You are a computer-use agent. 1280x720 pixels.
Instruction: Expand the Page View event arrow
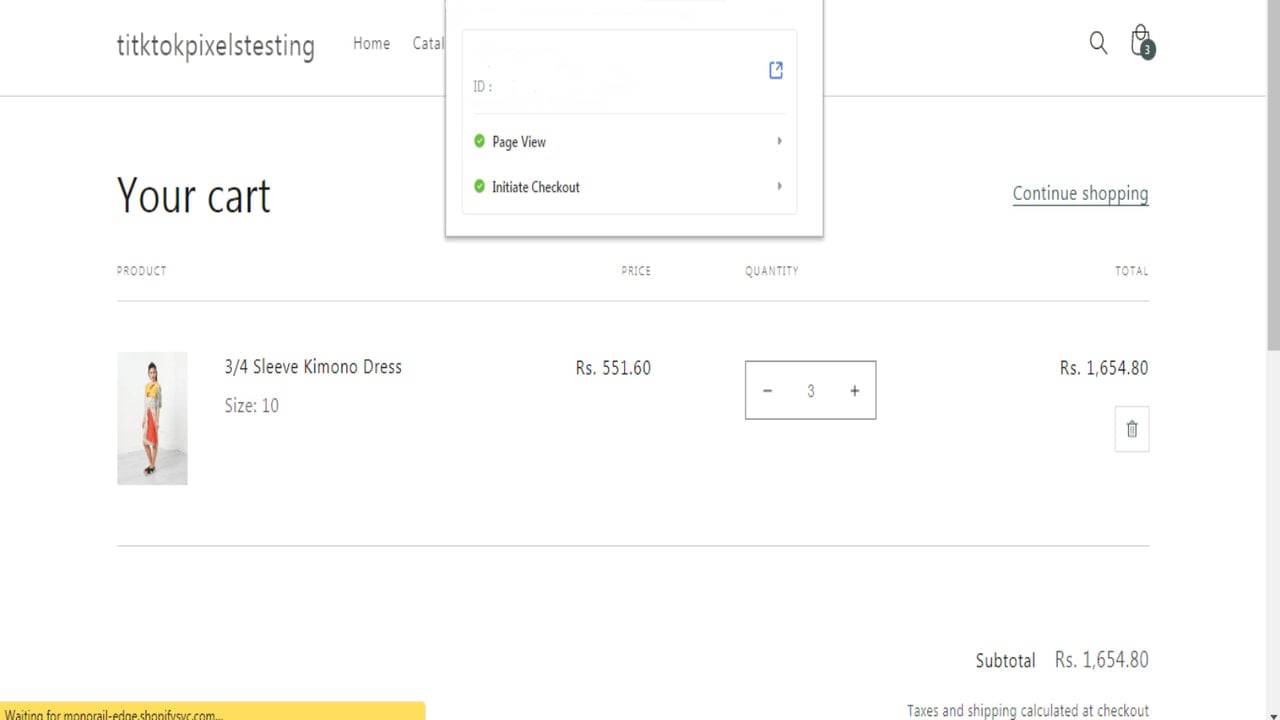click(779, 141)
